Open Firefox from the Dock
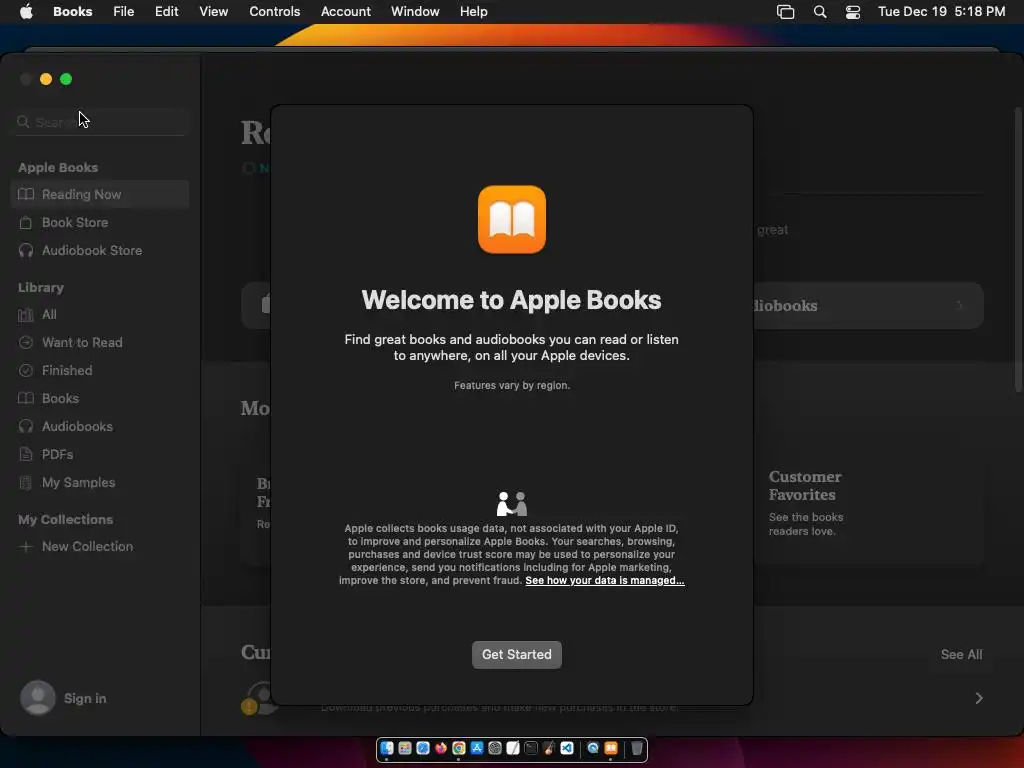The image size is (1024, 768). tap(441, 748)
